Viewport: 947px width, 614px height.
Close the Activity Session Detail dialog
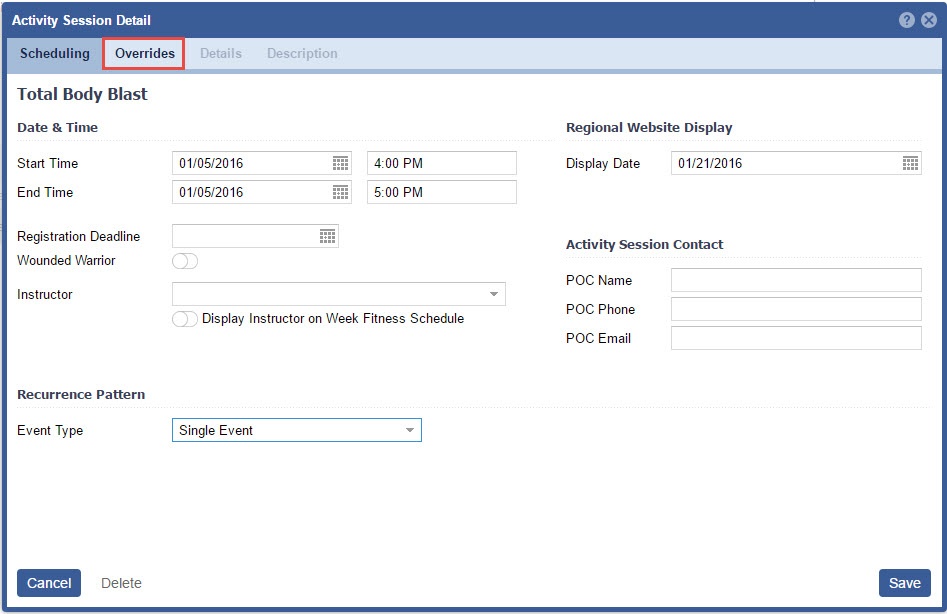(x=929, y=20)
